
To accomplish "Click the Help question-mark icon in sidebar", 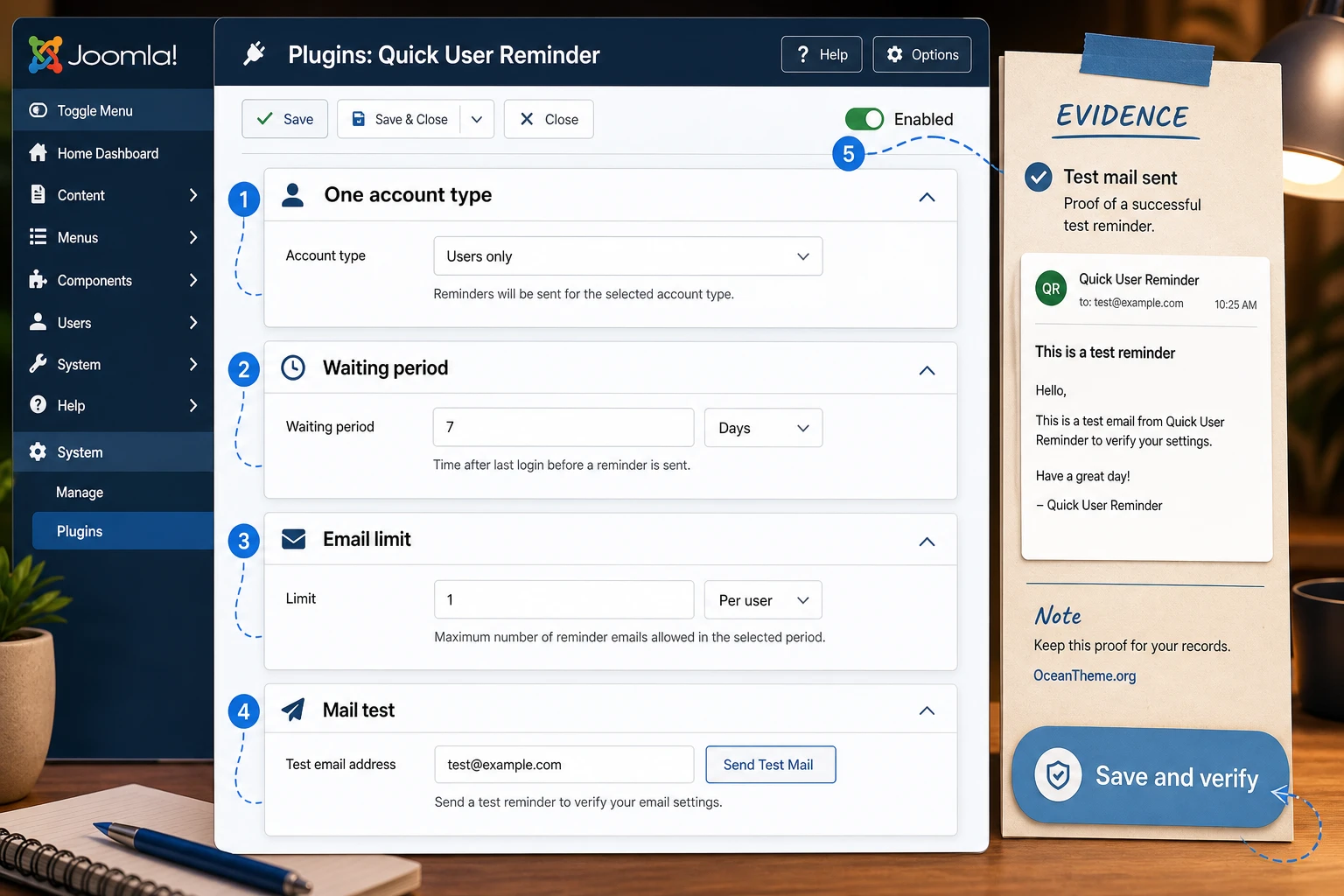I will 38,404.
